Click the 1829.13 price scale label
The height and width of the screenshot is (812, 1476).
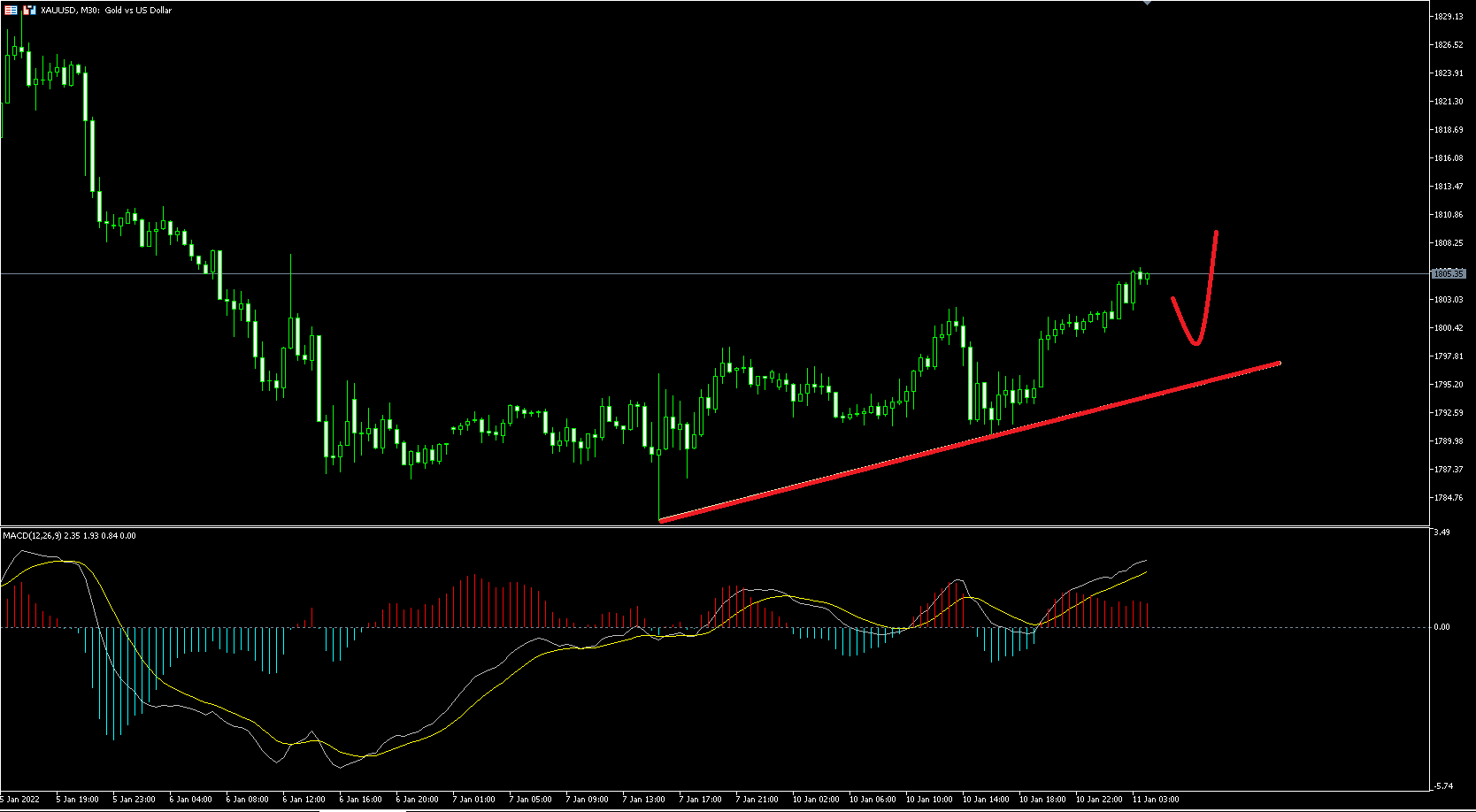1449,17
